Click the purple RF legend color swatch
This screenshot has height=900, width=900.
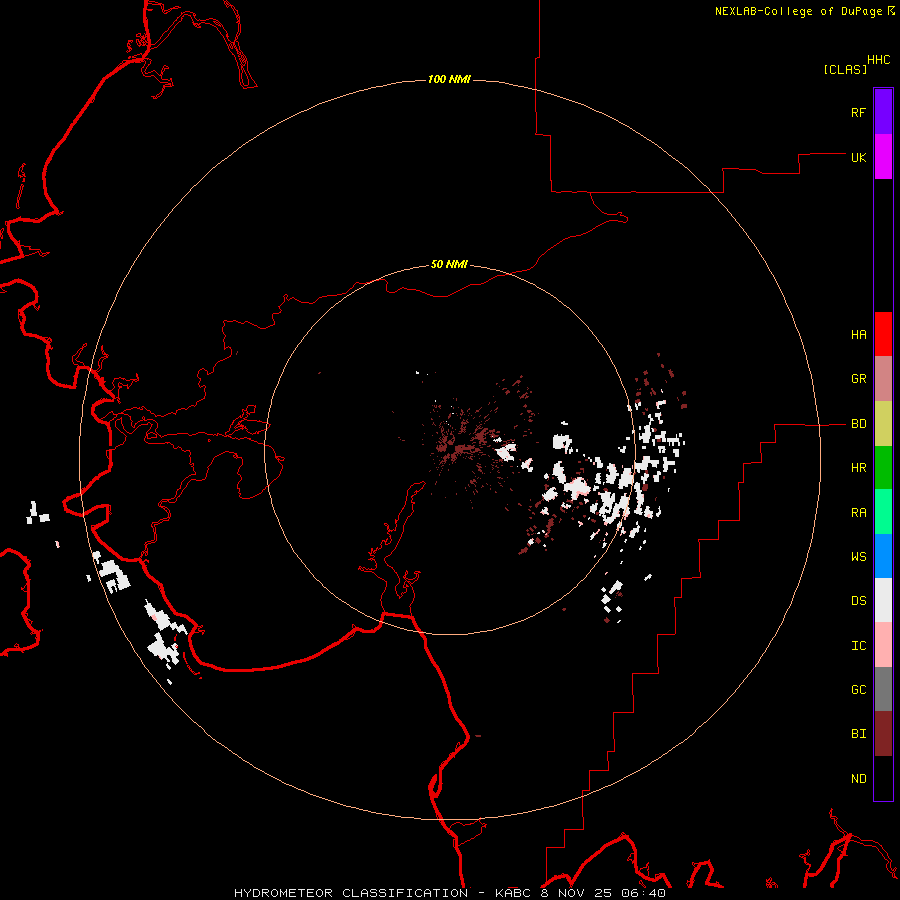coord(883,112)
